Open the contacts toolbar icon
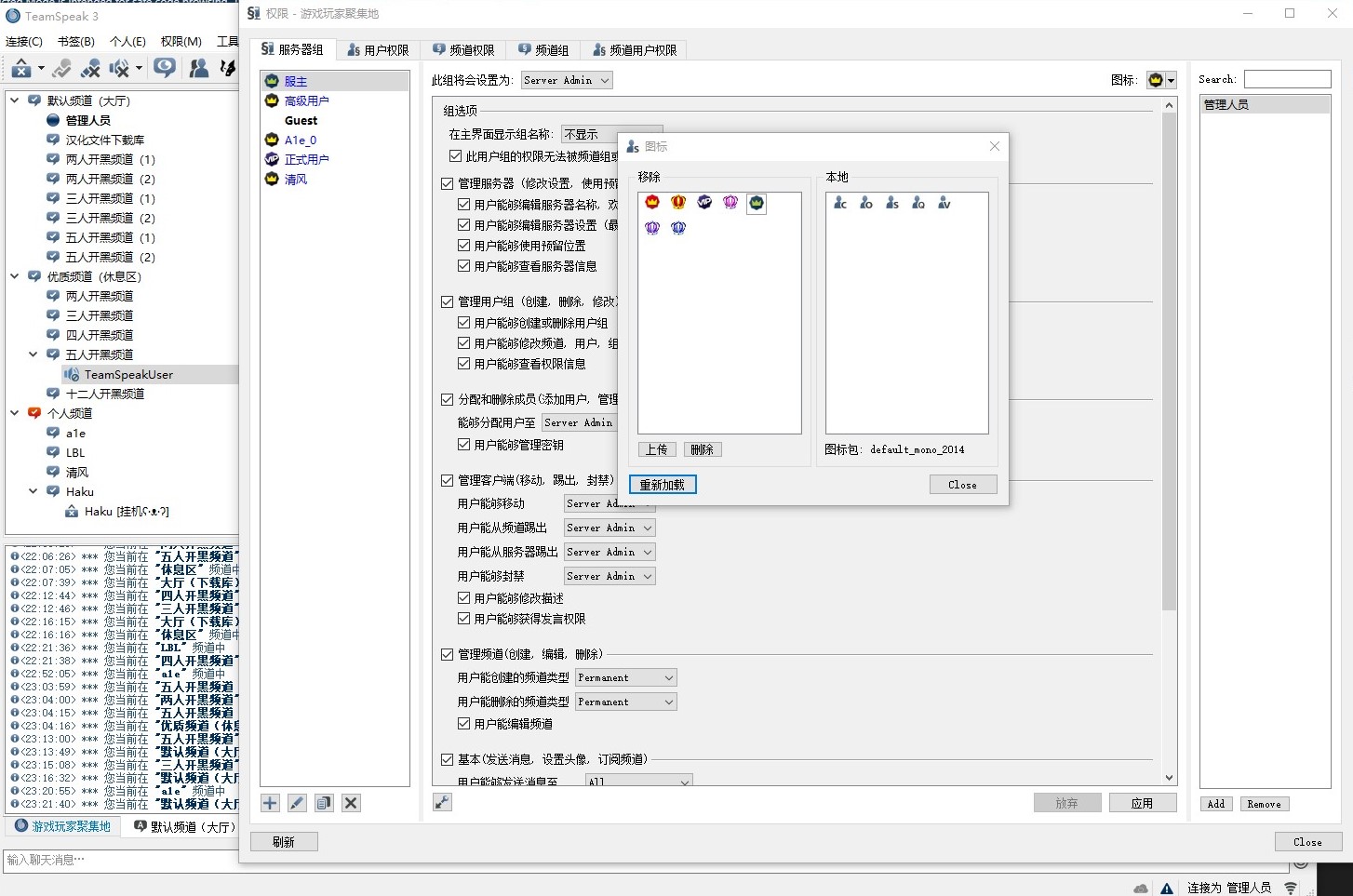 [198, 68]
